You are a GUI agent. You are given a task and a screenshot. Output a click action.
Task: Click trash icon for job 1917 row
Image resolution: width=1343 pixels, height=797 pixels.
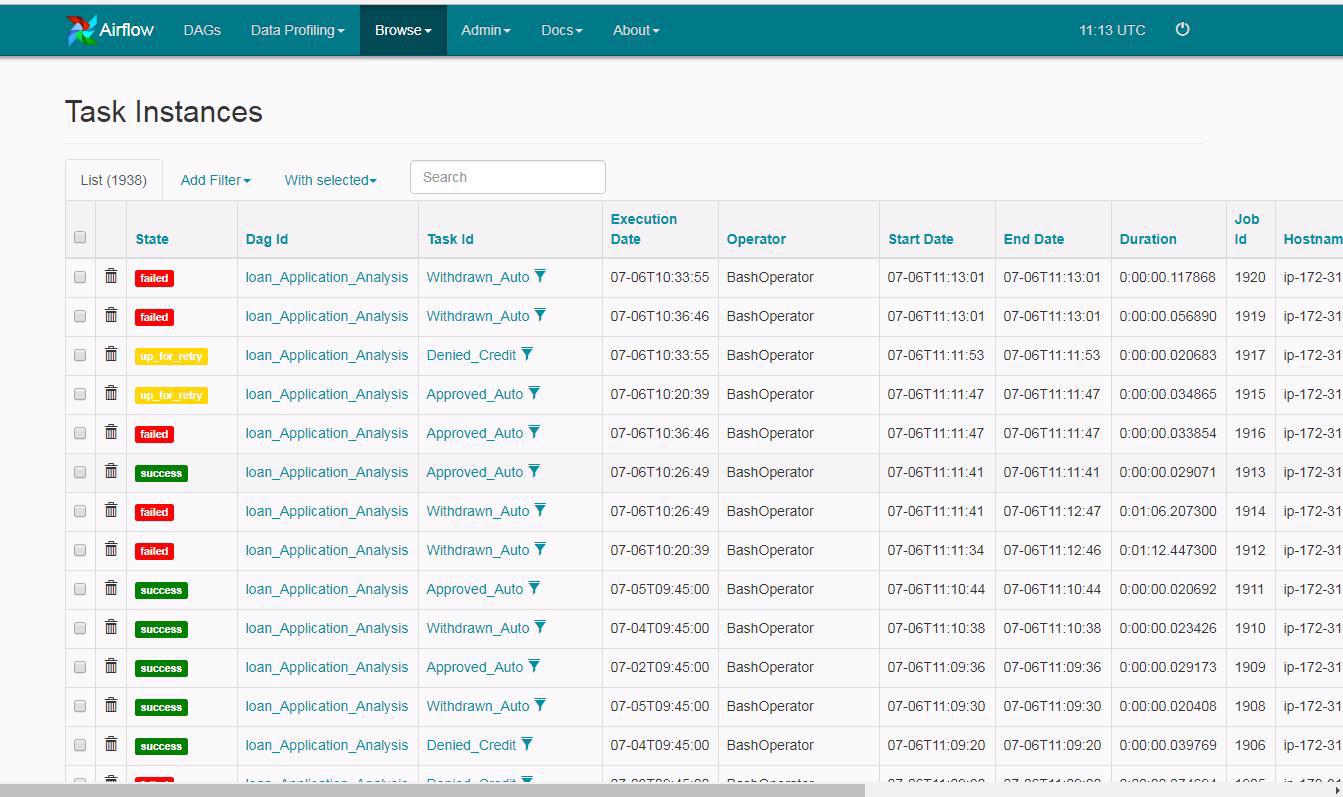tap(111, 354)
